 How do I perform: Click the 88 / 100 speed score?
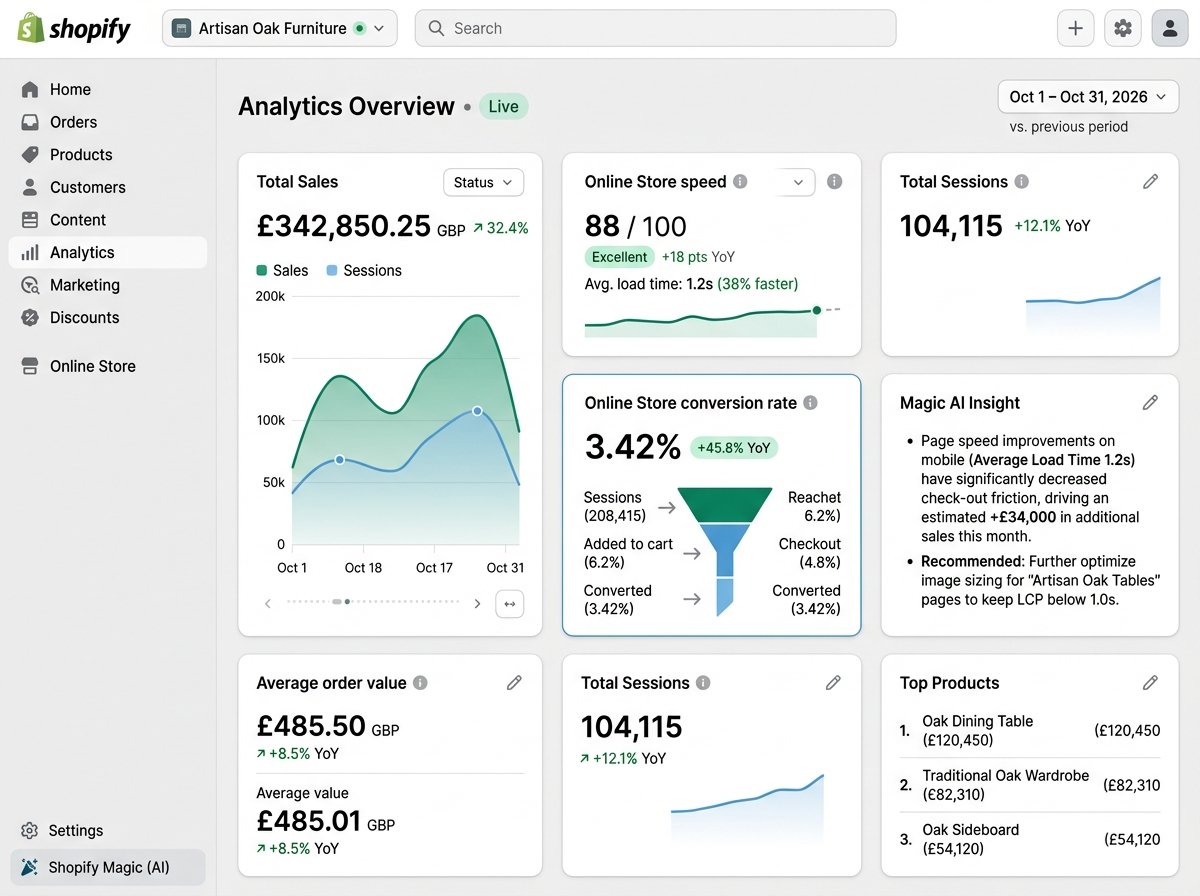click(636, 226)
